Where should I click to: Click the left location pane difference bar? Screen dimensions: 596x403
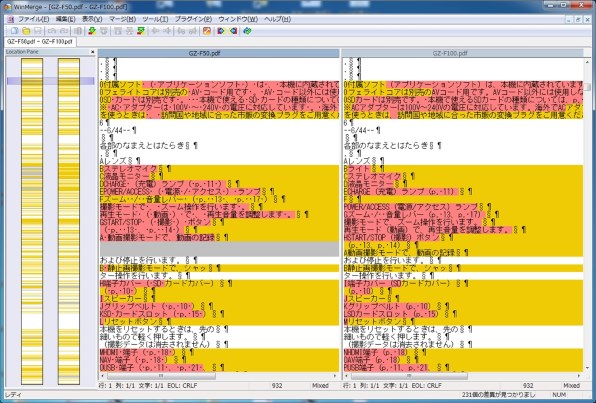(32, 221)
